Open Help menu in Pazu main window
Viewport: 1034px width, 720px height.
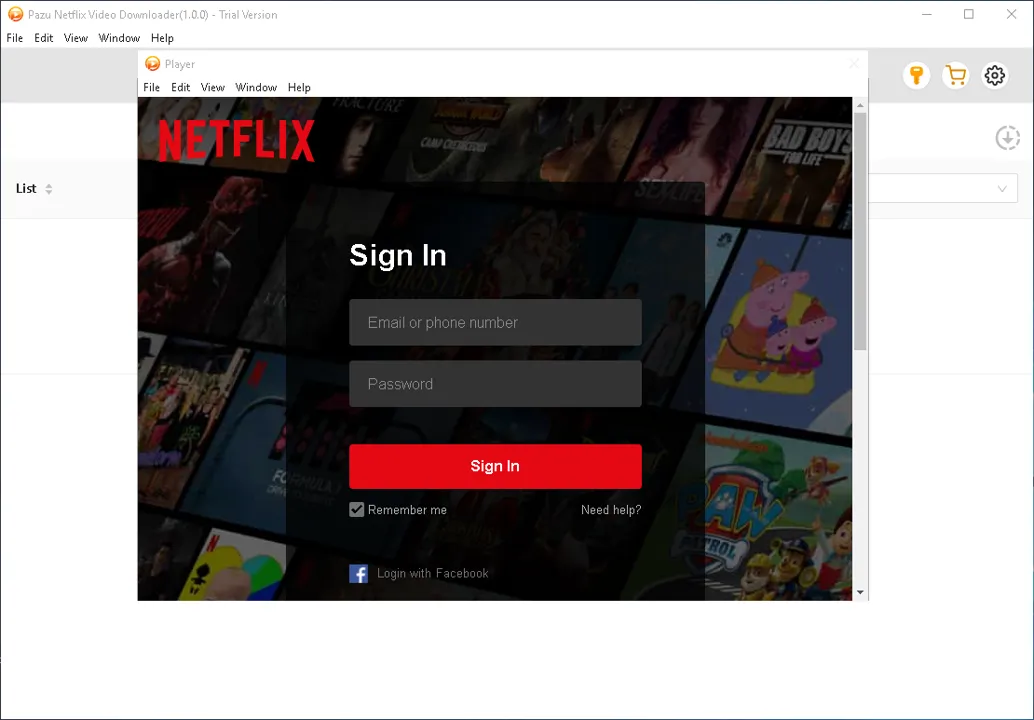pyautogui.click(x=162, y=38)
